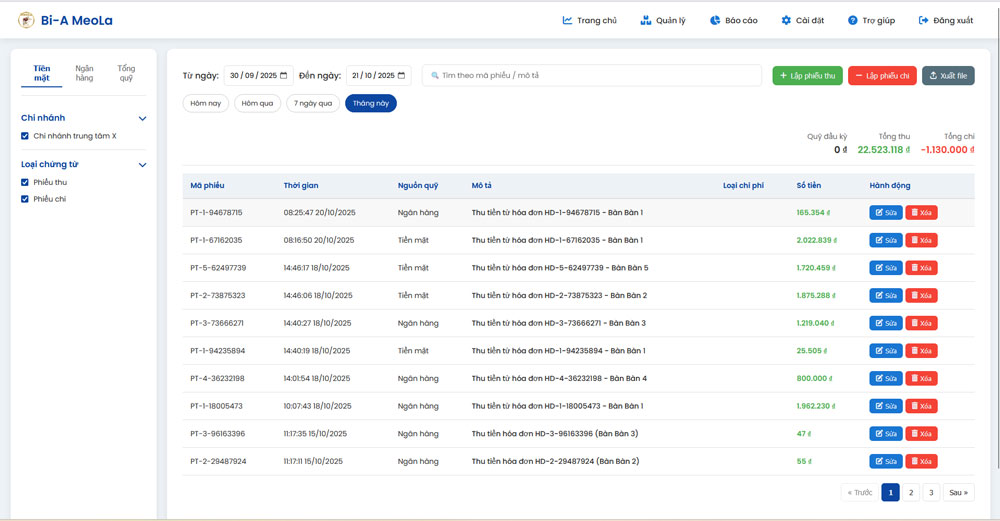Click the Đăng xuất logout icon

pos(924,20)
